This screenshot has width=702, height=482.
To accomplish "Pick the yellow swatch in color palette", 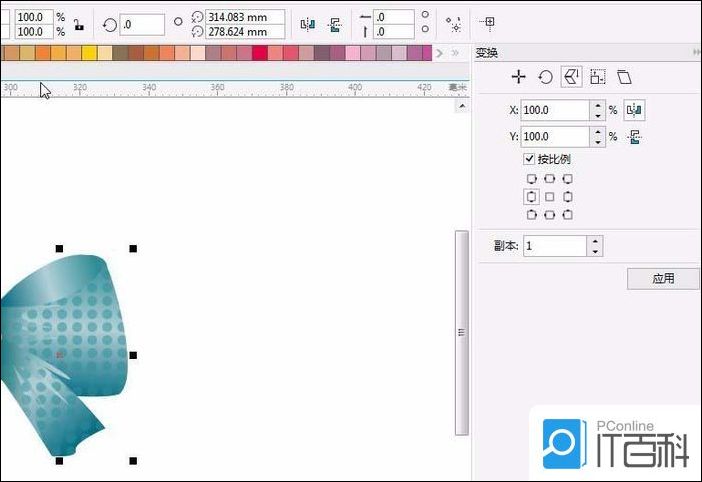I will (x=89, y=53).
